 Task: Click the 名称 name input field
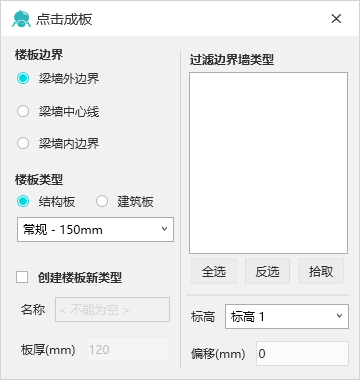[x=112, y=310]
